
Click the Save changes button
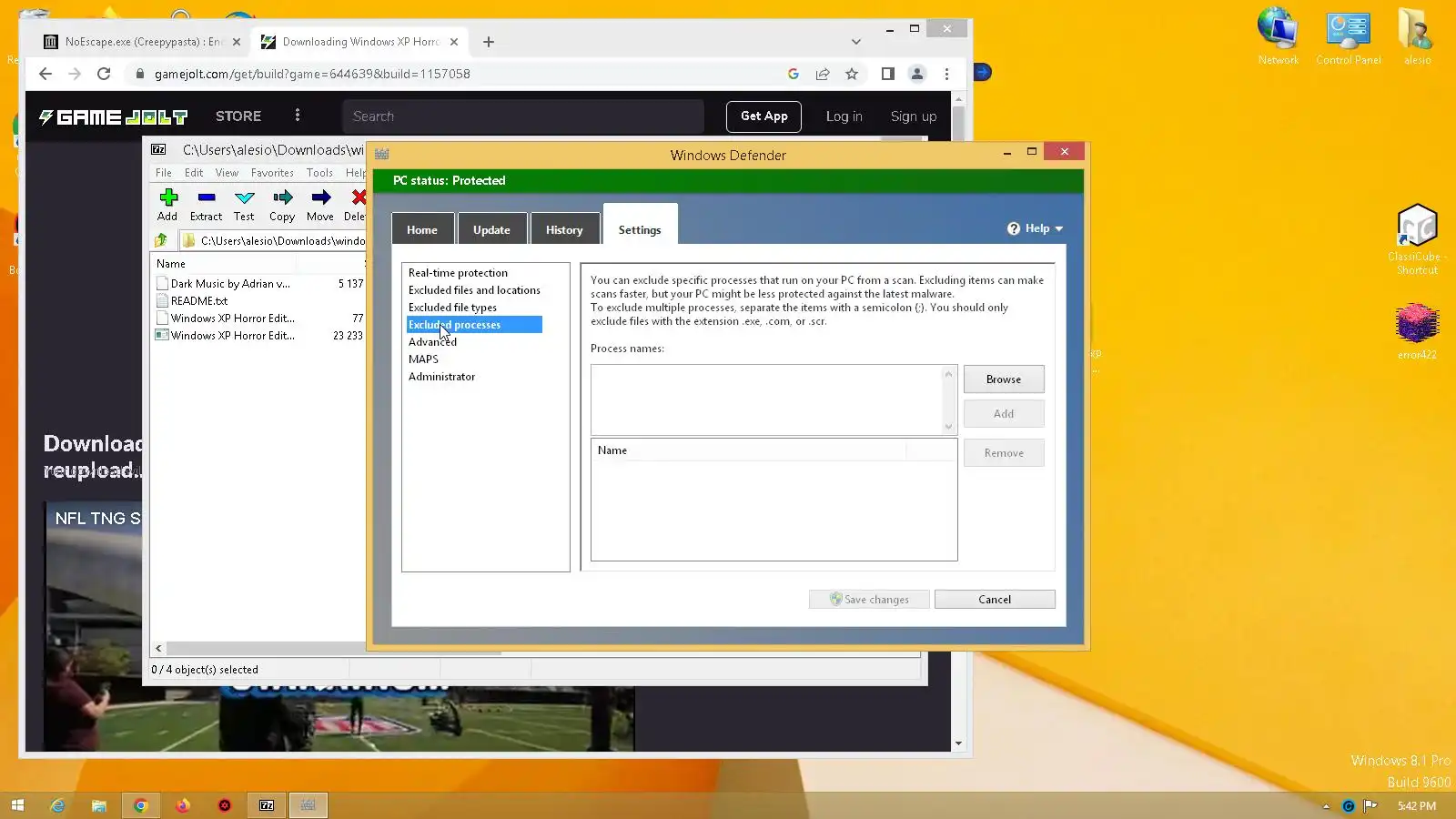pos(869,600)
